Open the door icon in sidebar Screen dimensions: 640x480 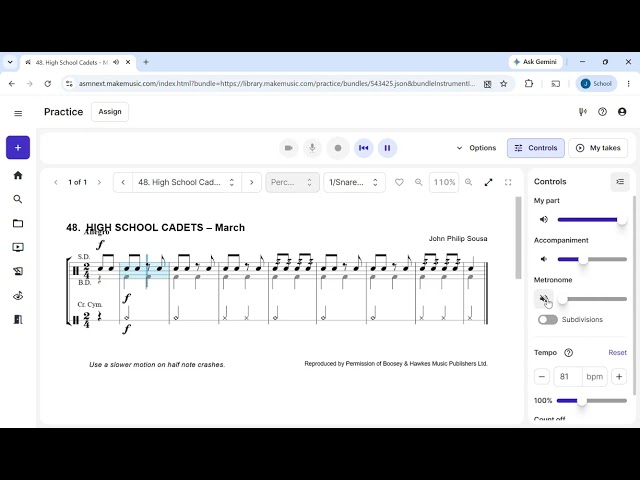18,319
